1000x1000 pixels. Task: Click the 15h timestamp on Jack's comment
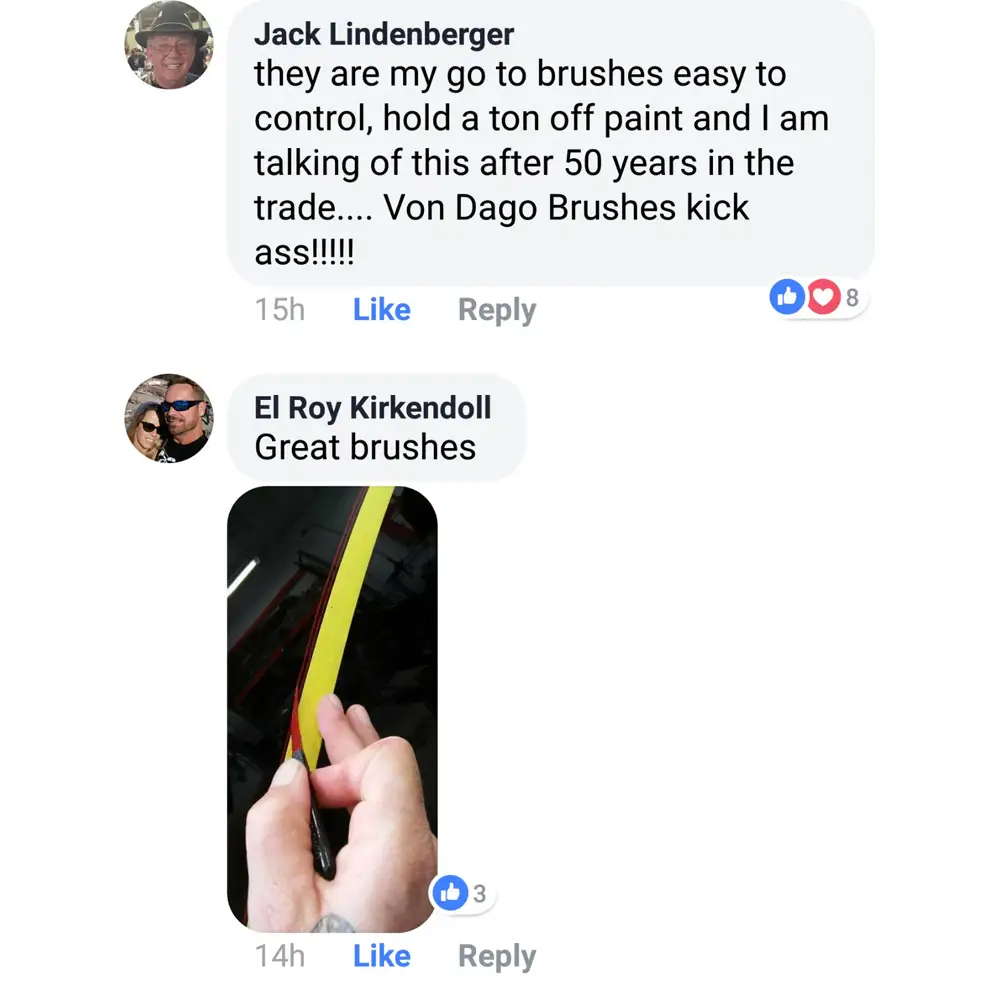coord(280,310)
